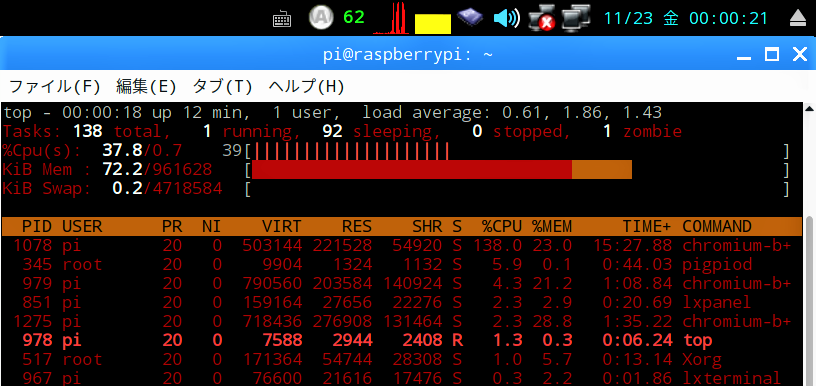816x386 pixels.
Task: Mute sound via the speaker volume icon
Action: pyautogui.click(x=506, y=18)
